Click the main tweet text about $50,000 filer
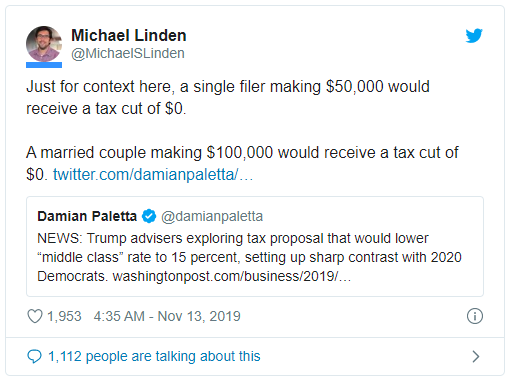 click(x=228, y=97)
